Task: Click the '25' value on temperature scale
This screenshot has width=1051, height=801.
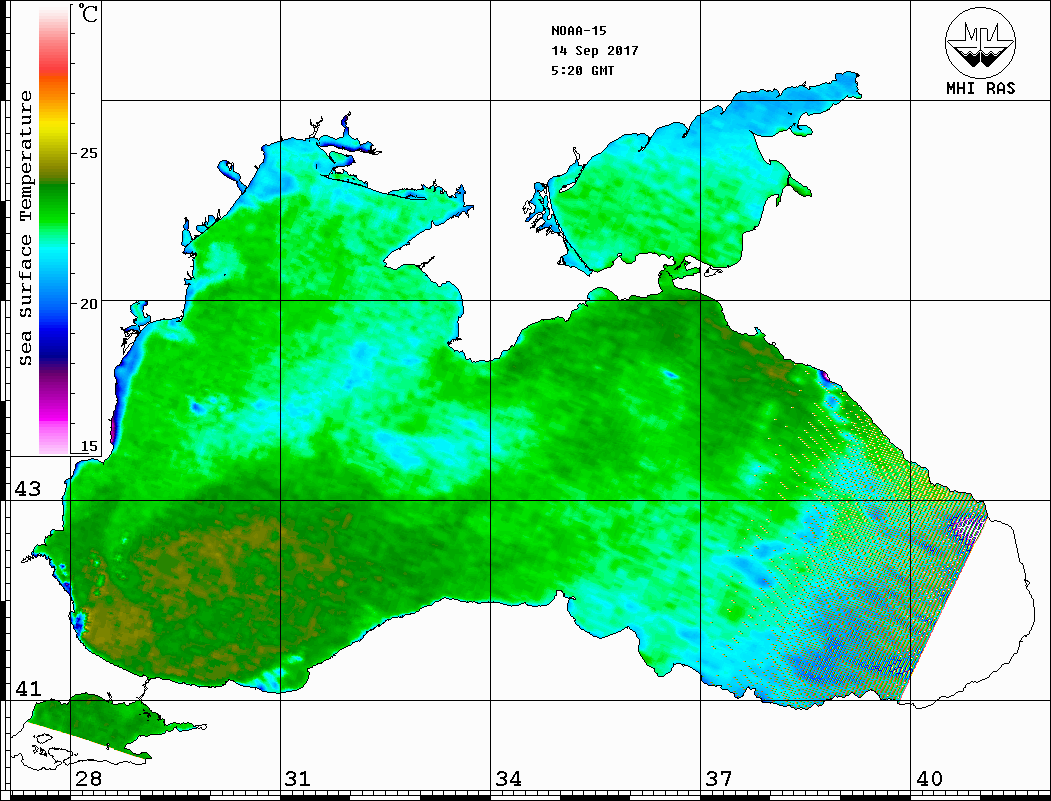Action: (88, 153)
